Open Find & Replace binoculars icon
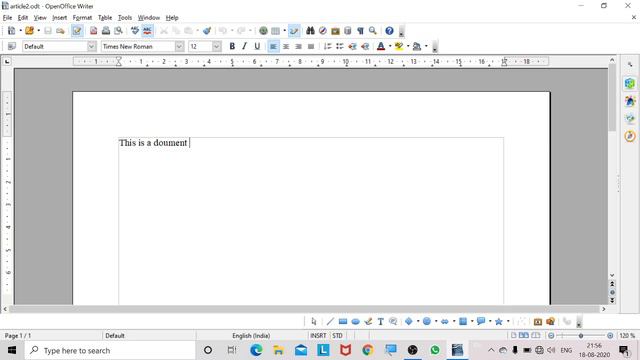Image resolution: width=640 pixels, height=360 pixels. point(311,31)
